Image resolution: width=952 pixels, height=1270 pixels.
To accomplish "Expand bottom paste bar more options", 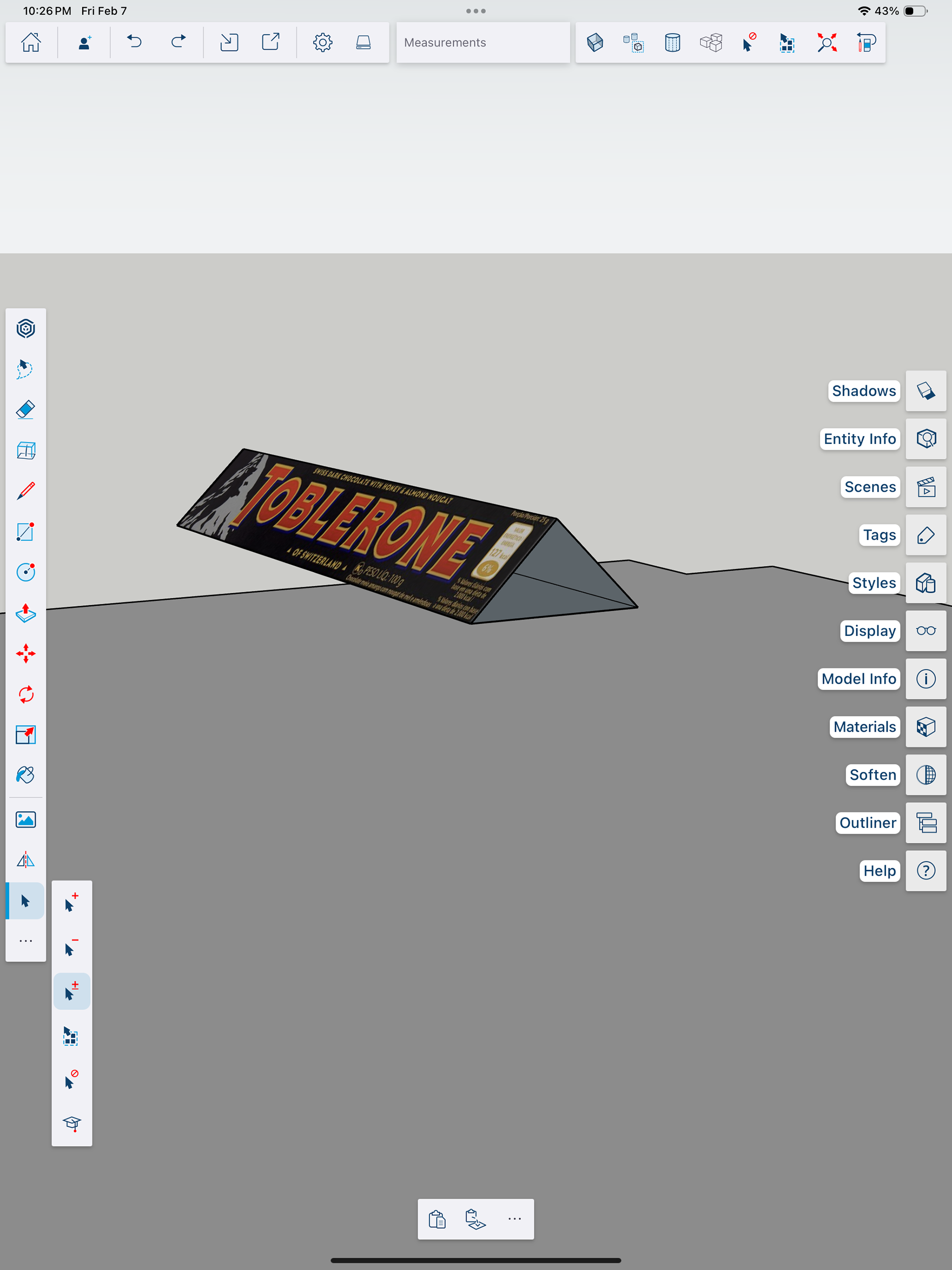I will [x=514, y=1219].
